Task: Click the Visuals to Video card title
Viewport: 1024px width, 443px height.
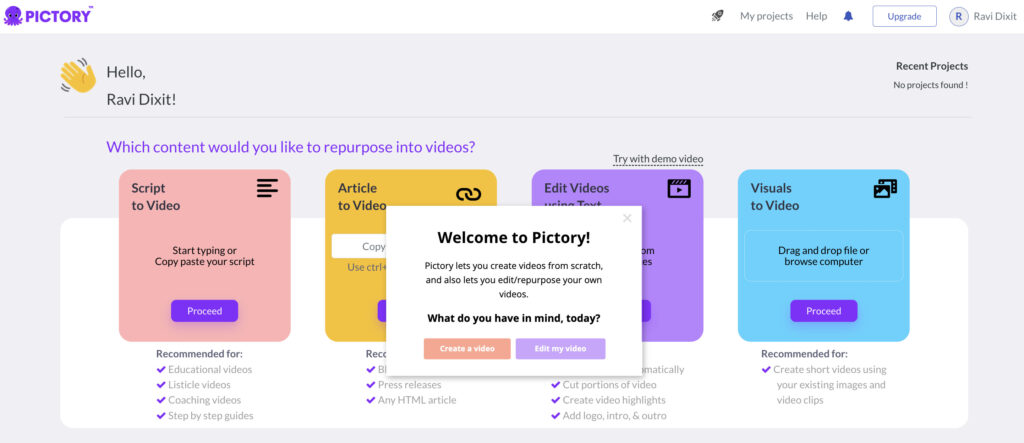Action: [x=775, y=197]
